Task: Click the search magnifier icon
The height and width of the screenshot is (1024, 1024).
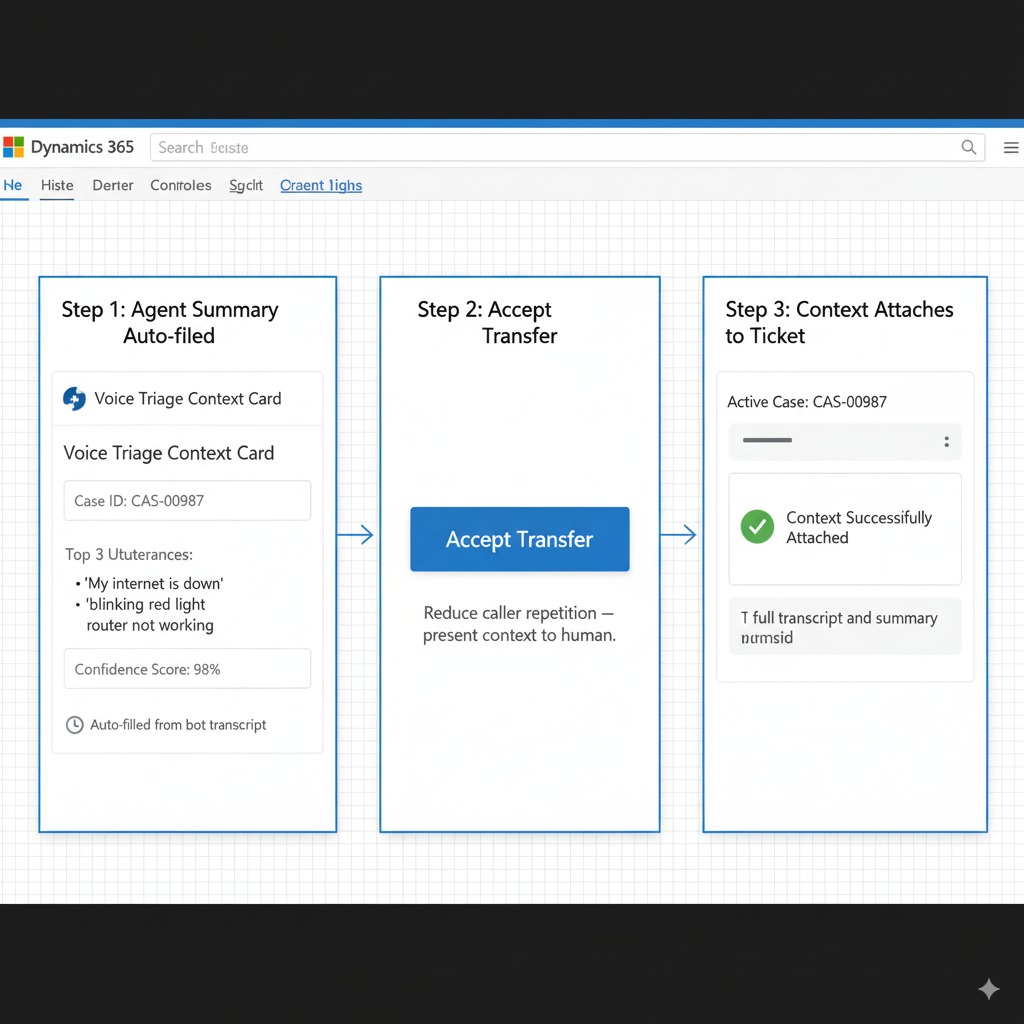Action: coord(968,148)
